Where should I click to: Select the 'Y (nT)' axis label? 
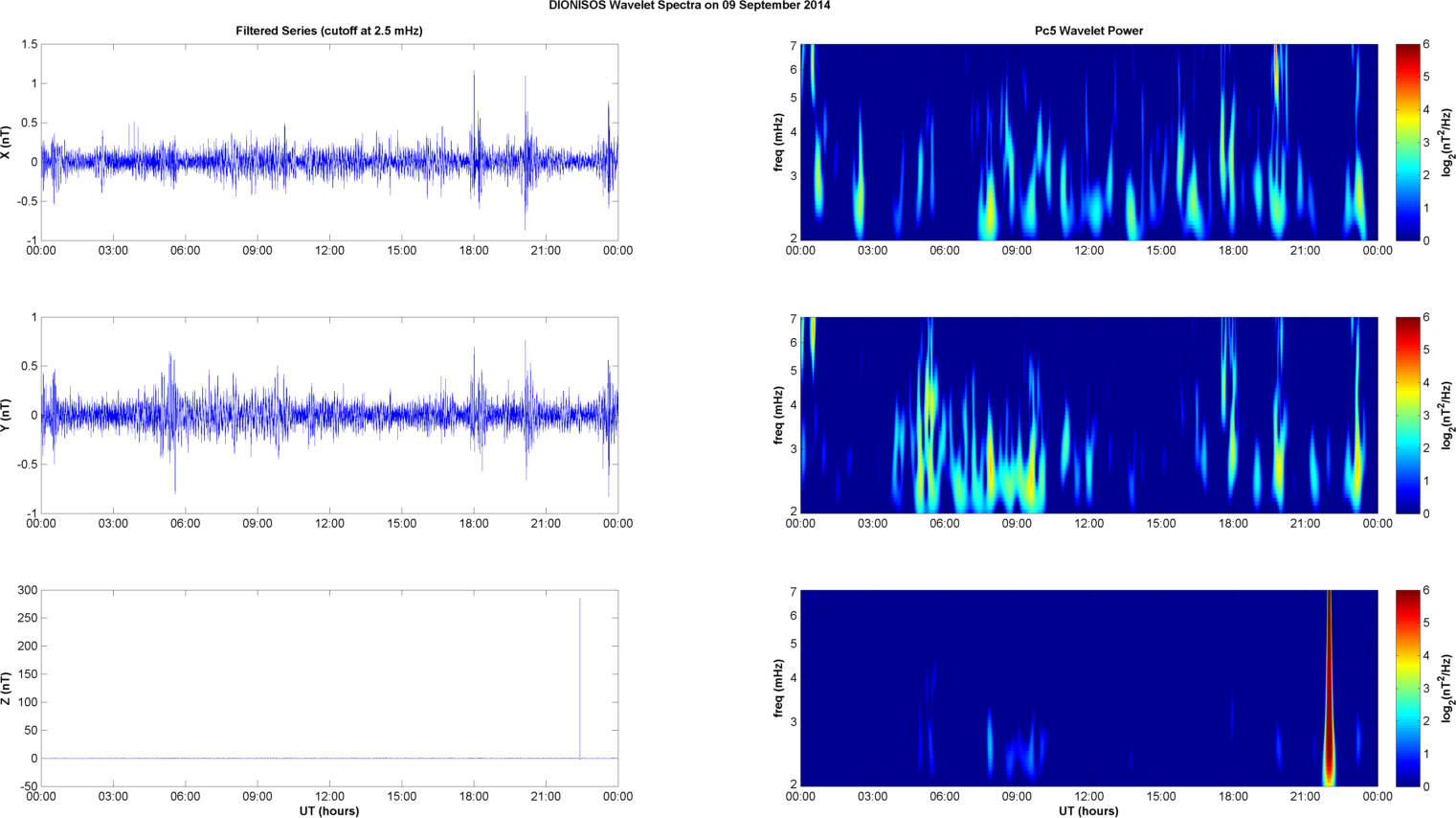(7, 415)
